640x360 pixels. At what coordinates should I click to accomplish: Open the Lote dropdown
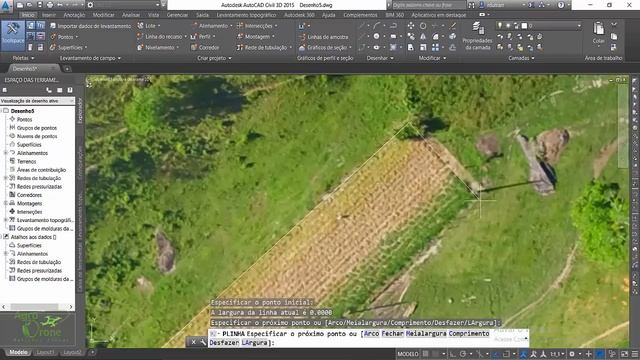pyautogui.click(x=149, y=26)
